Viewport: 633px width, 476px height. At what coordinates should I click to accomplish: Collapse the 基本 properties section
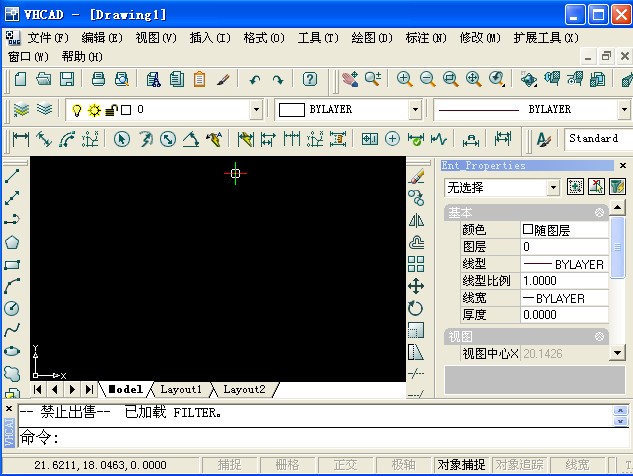click(599, 212)
